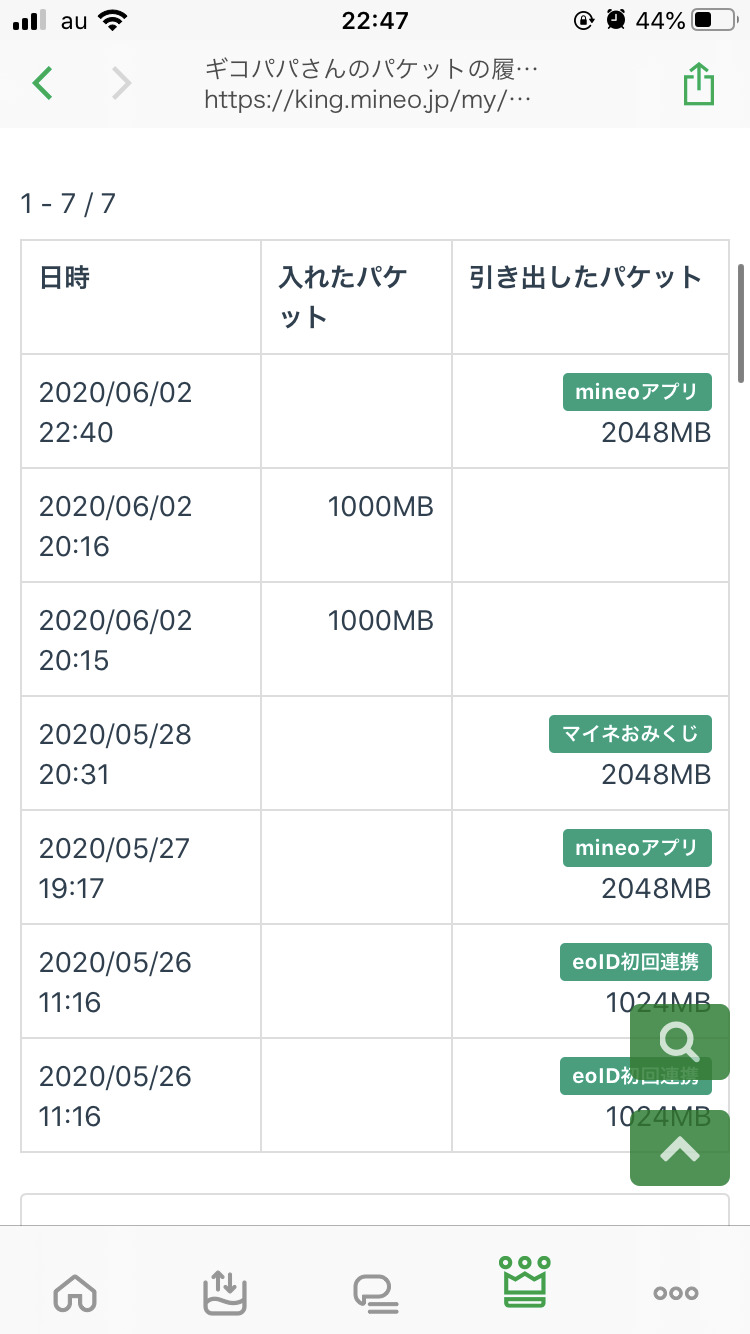Select the crown tab icon
This screenshot has height=1334, width=750.
coord(525,1283)
